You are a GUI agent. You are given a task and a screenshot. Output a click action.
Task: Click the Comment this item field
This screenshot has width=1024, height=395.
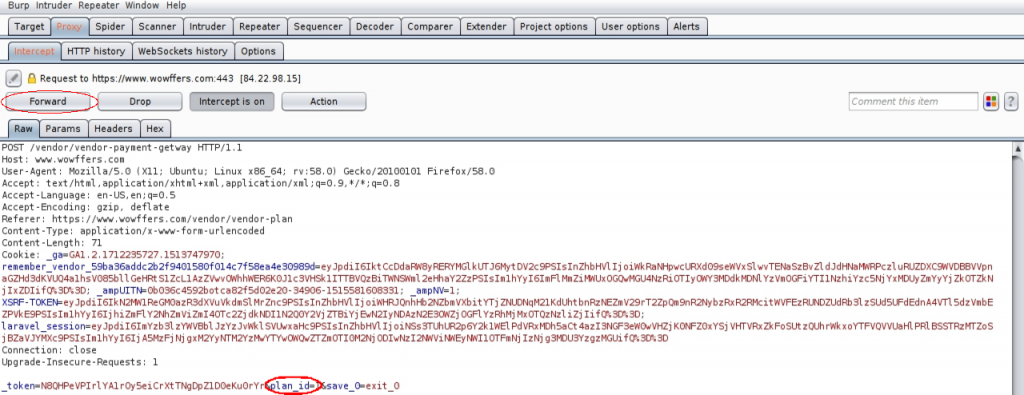[914, 101]
